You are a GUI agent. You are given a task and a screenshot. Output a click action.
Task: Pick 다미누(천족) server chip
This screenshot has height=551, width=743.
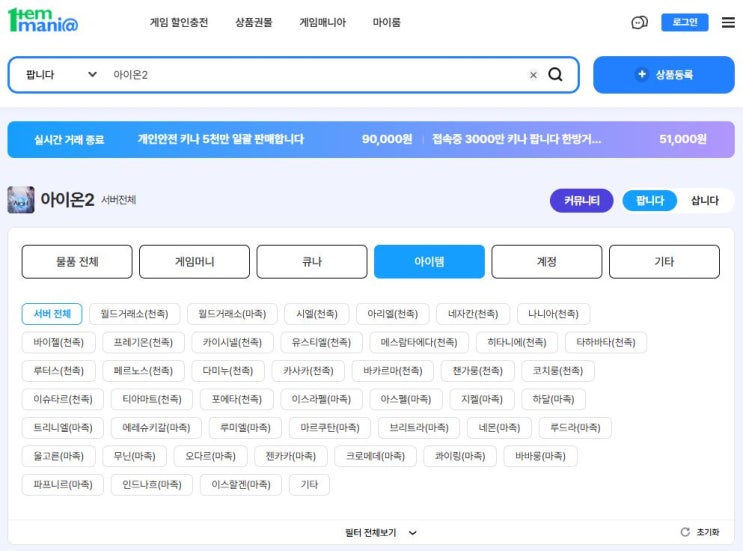coord(228,370)
